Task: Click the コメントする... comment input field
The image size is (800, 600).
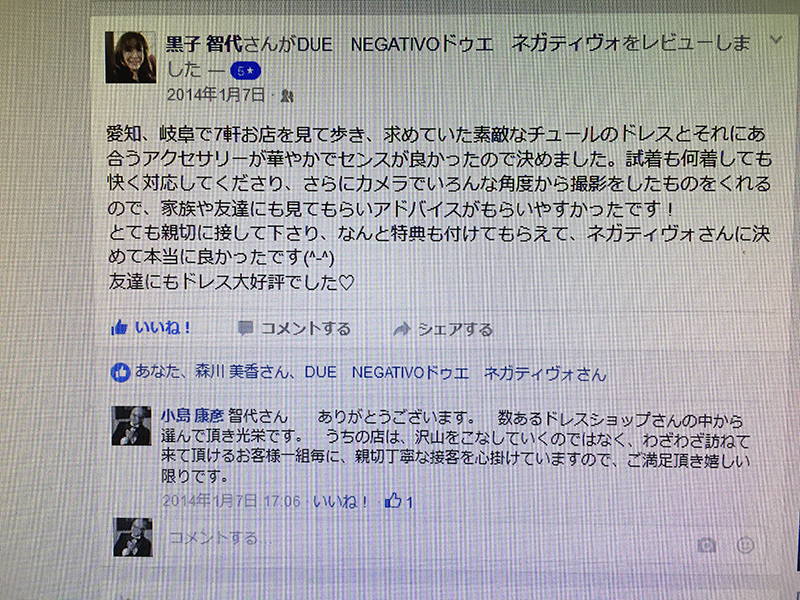Action: click(x=429, y=538)
